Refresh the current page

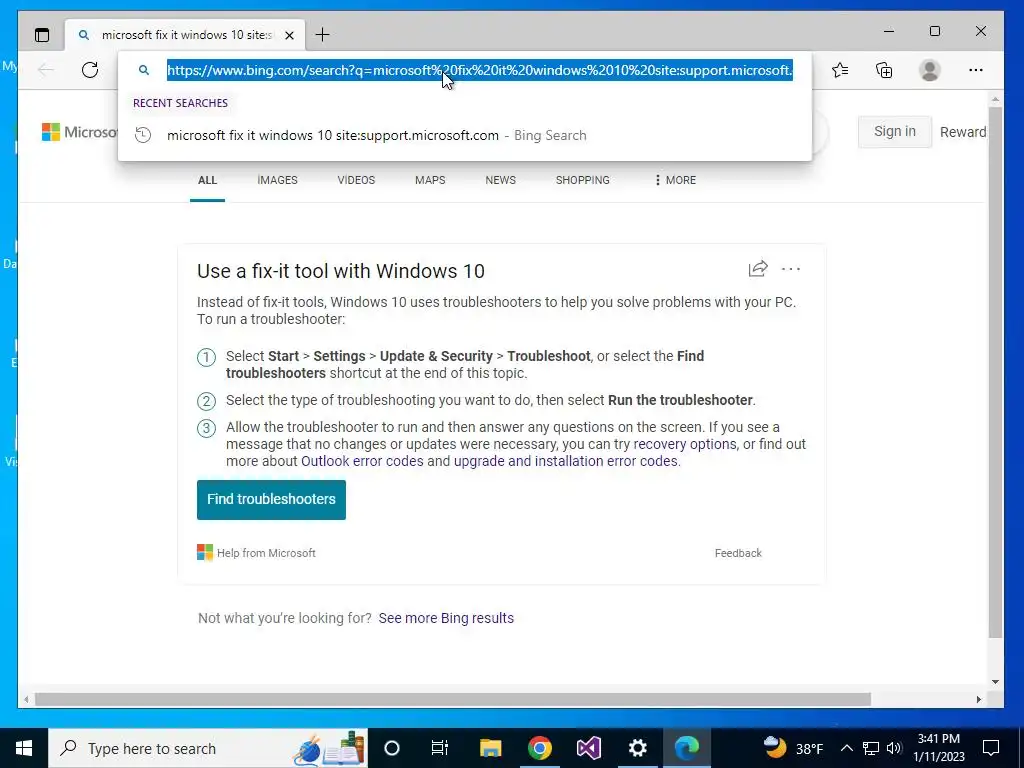[x=90, y=70]
